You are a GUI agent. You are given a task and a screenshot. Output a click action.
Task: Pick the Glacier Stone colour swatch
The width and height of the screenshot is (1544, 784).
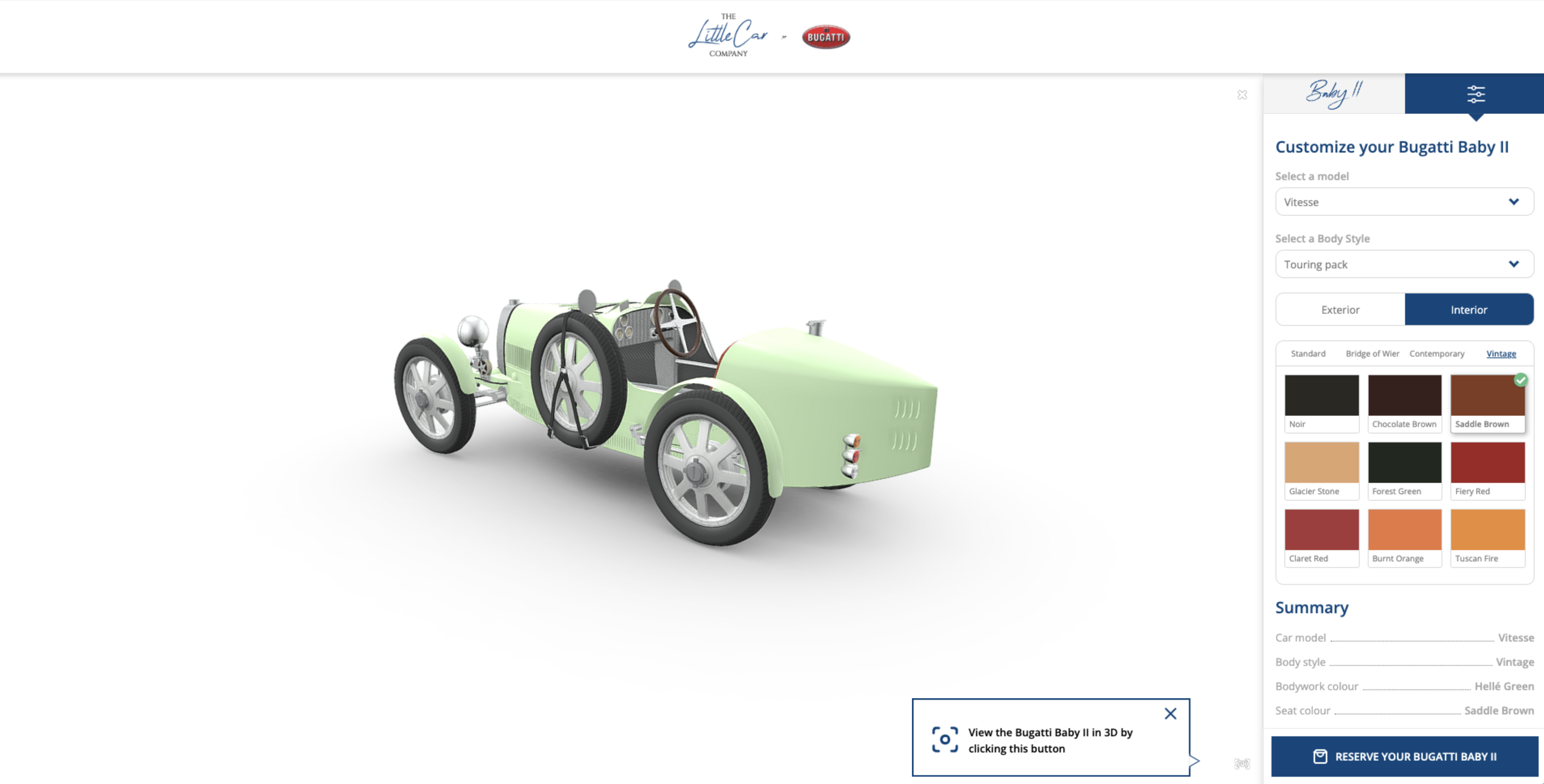click(1321, 463)
